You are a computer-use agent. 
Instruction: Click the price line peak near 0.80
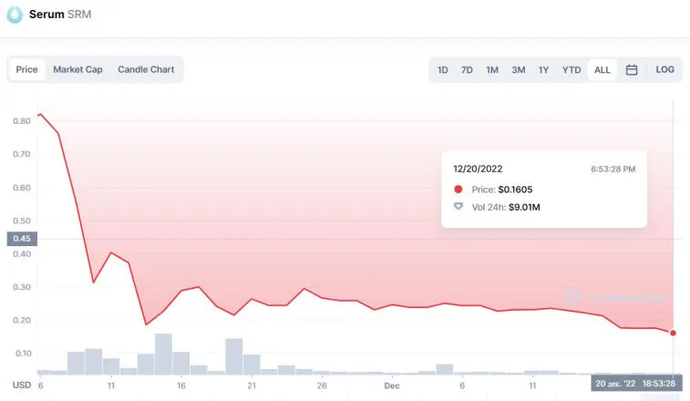(x=40, y=115)
